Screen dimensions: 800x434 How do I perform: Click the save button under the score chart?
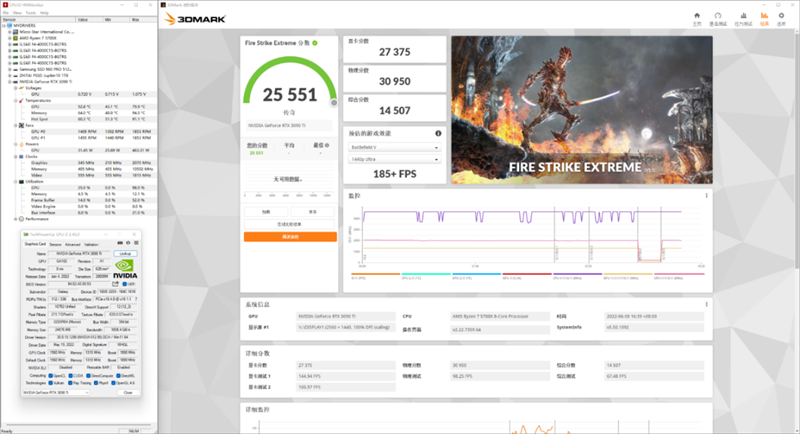click(313, 212)
